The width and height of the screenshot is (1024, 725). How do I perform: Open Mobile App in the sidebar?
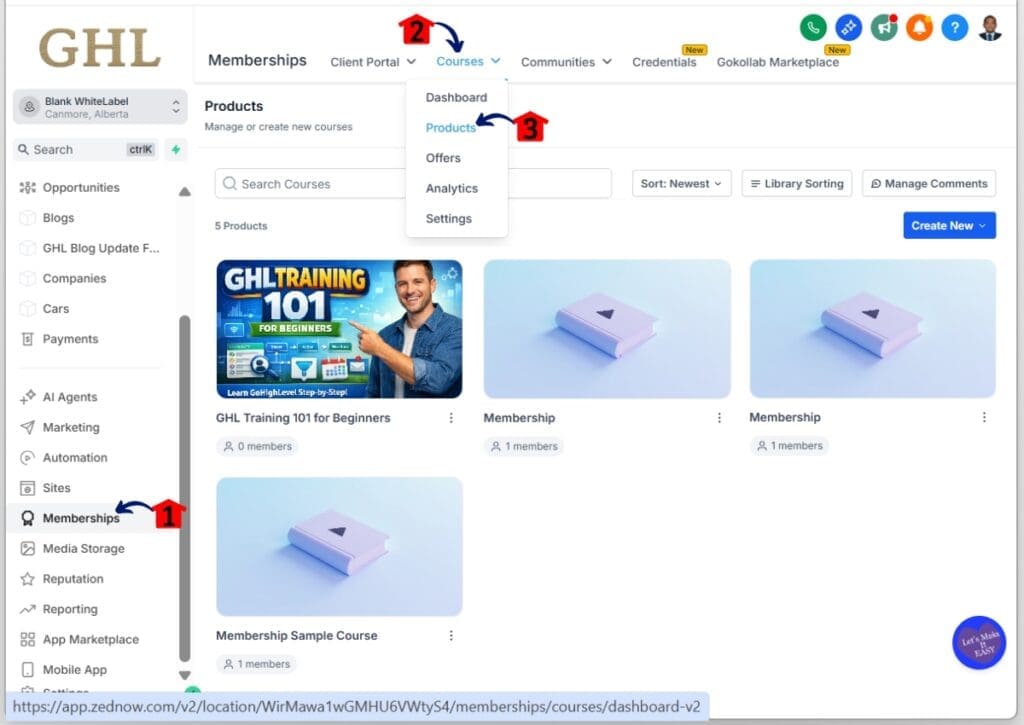point(74,669)
